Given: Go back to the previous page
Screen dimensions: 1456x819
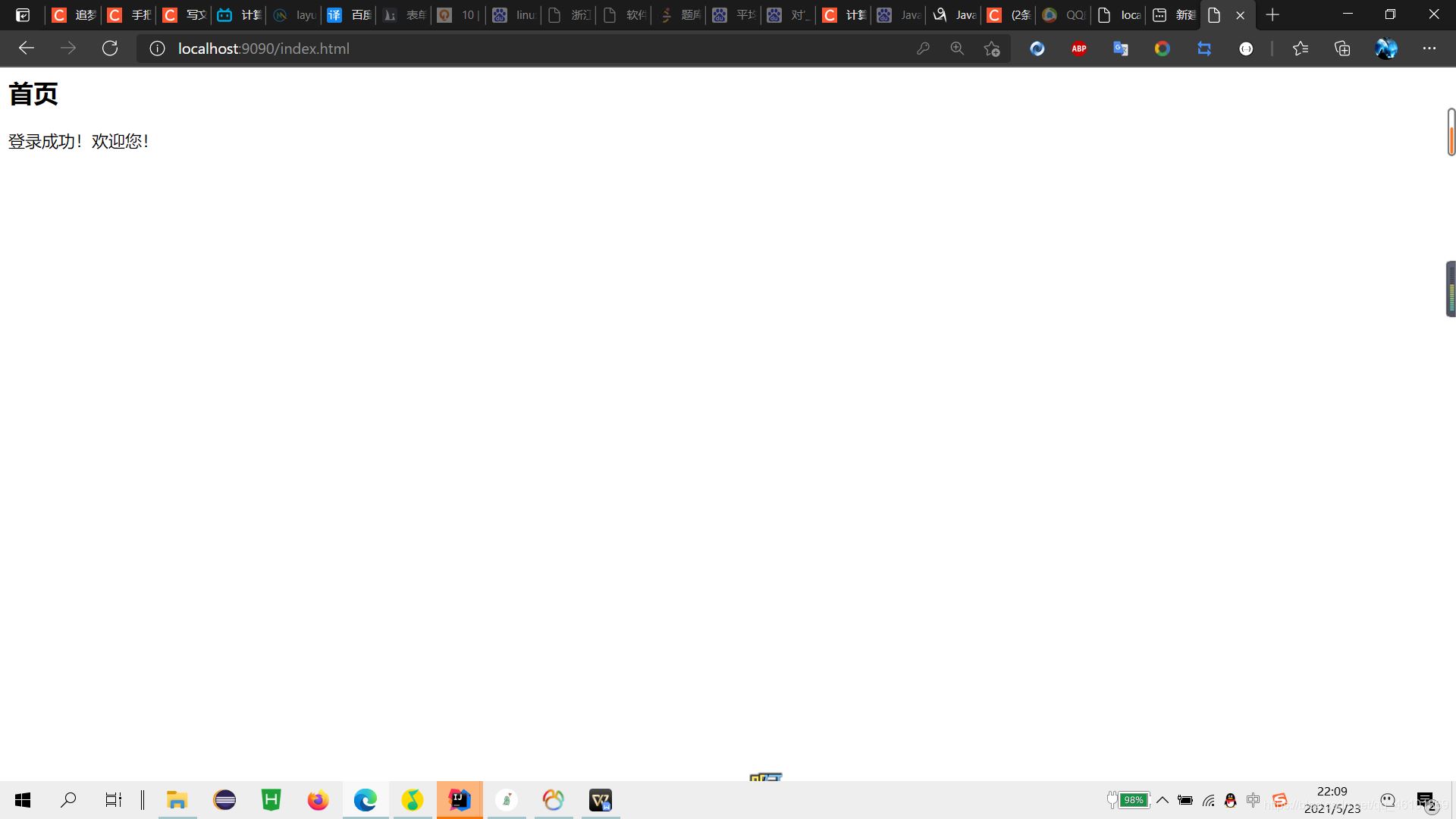Looking at the screenshot, I should pyautogui.click(x=27, y=48).
